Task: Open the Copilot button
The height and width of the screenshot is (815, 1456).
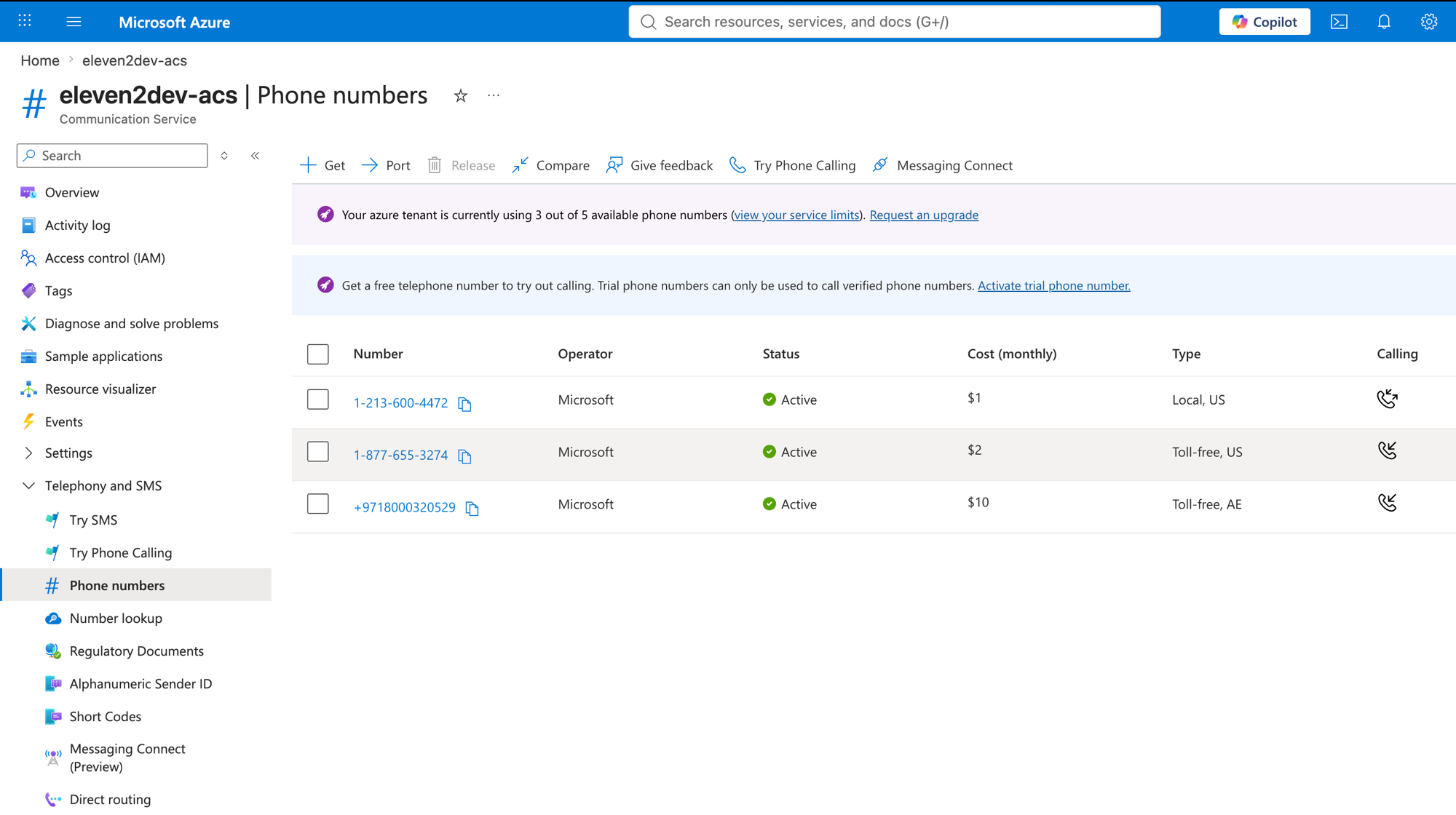Action: click(1265, 22)
